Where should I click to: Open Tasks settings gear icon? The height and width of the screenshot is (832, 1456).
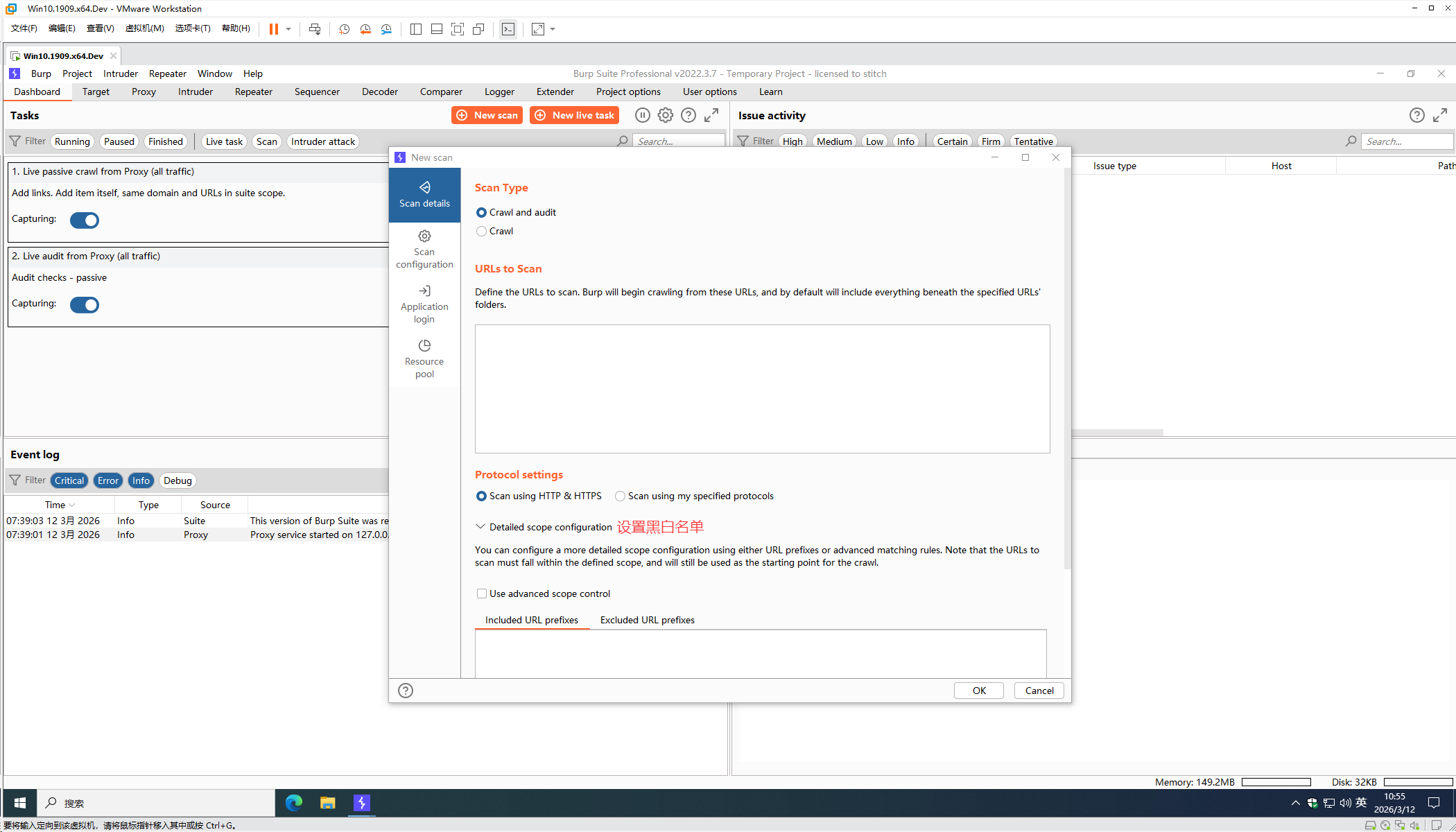(x=665, y=115)
